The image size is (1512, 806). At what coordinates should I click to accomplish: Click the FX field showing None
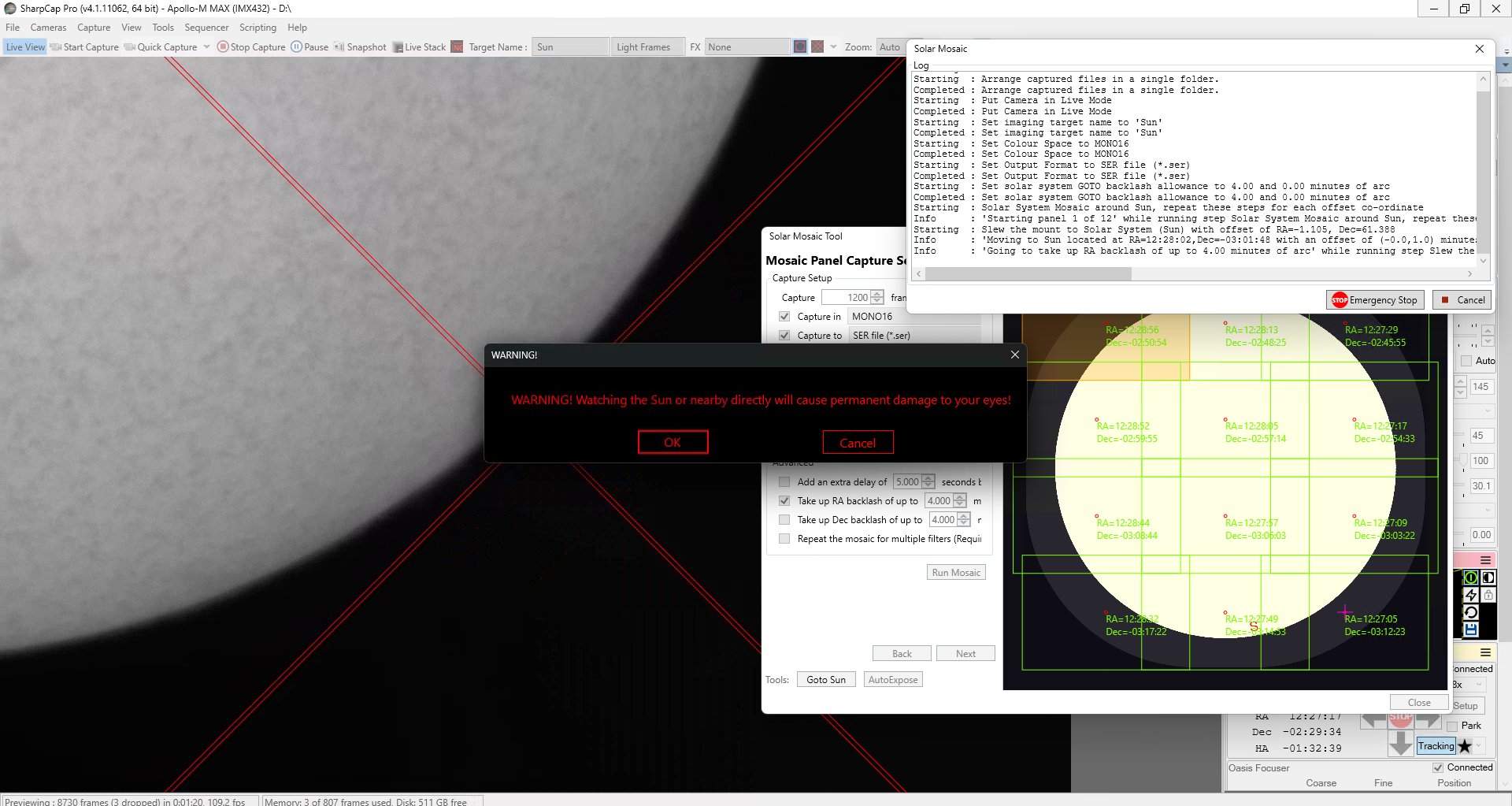coord(747,47)
